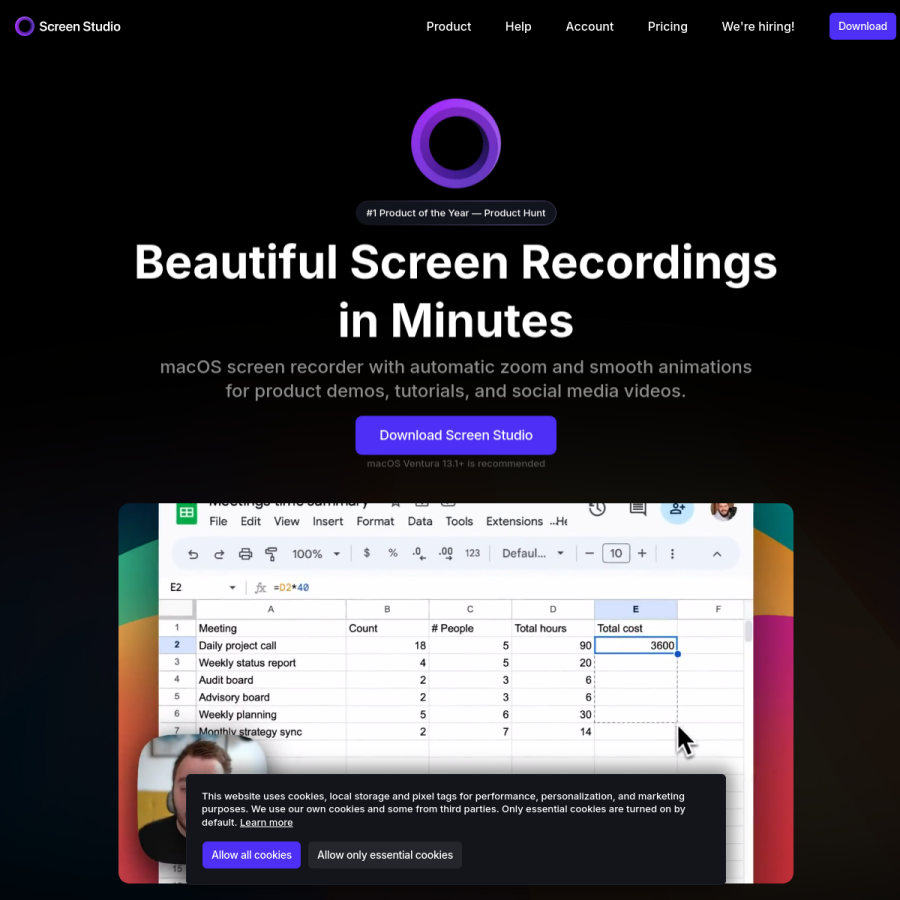Viewport: 900px width, 900px height.
Task: Click the Total hours header cell
Action: click(x=553, y=628)
